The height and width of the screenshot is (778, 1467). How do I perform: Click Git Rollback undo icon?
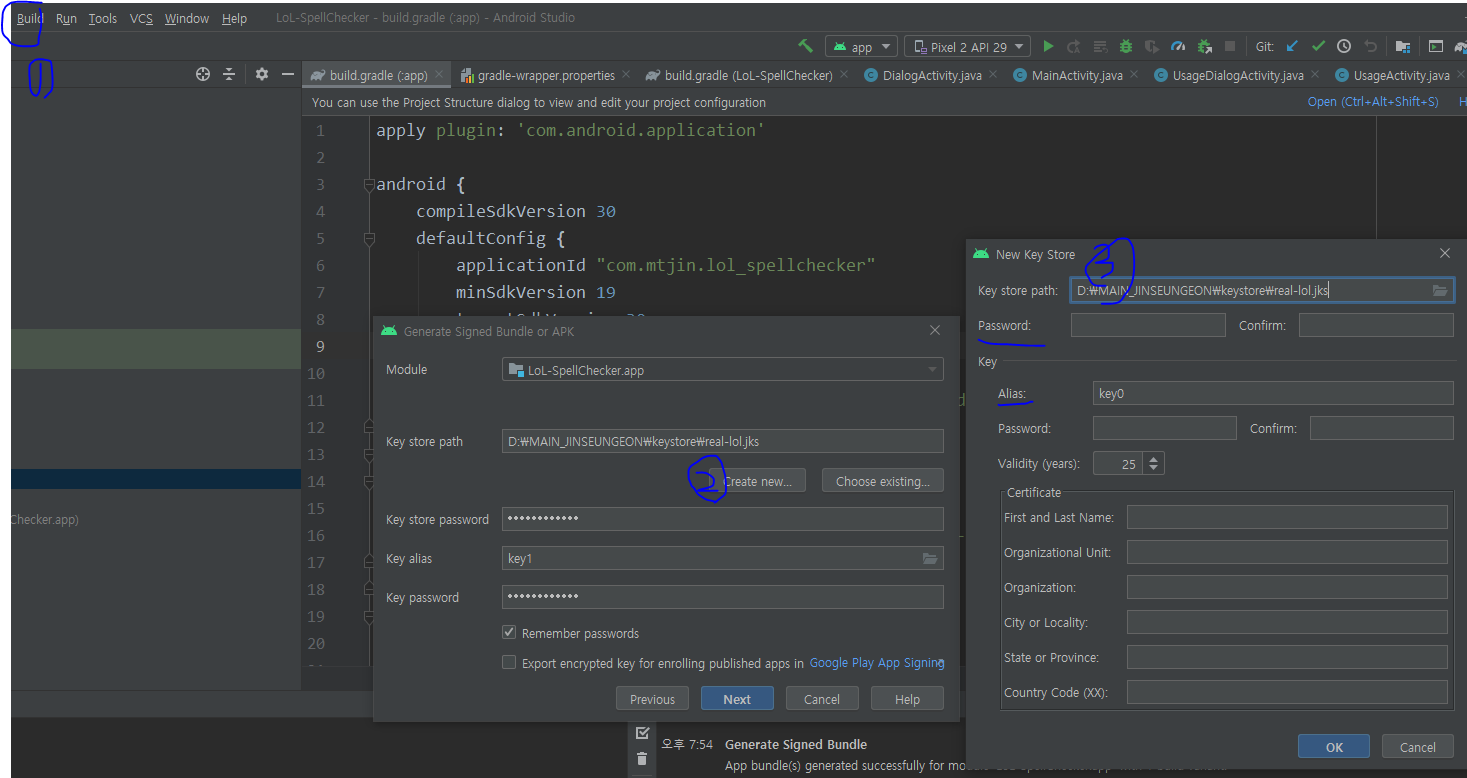(1370, 46)
